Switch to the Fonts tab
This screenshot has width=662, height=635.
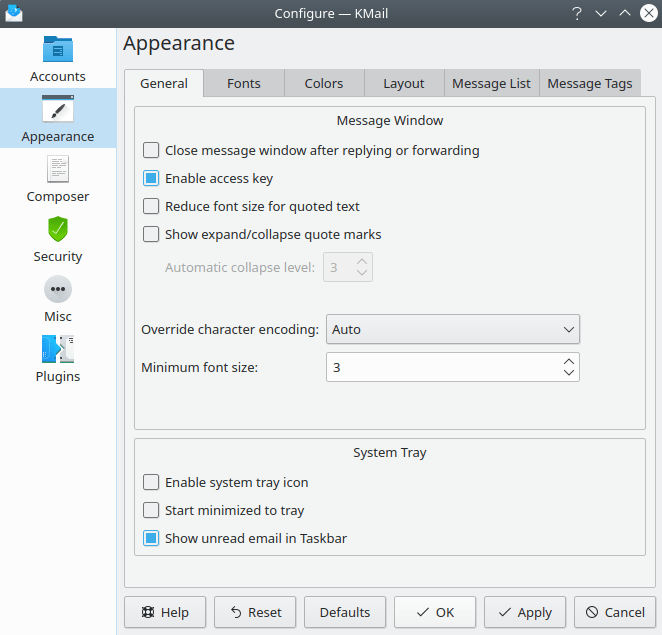click(244, 84)
